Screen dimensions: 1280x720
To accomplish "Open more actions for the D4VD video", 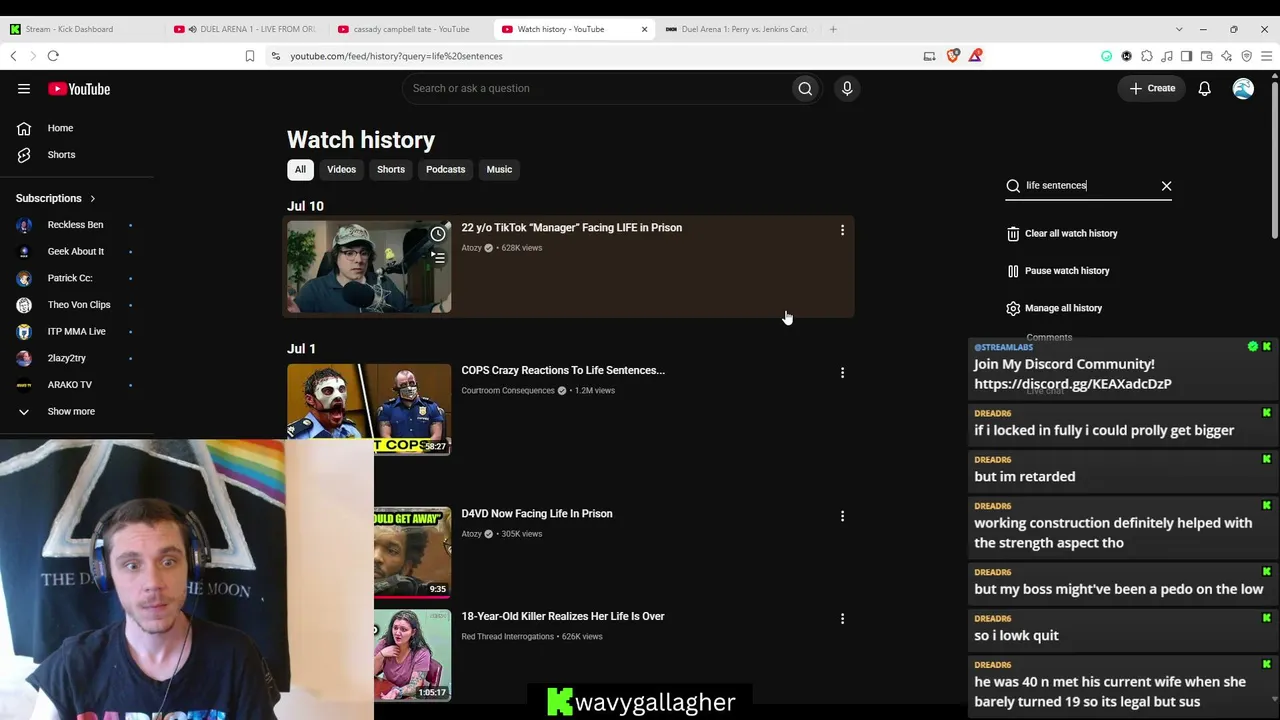I will (842, 516).
